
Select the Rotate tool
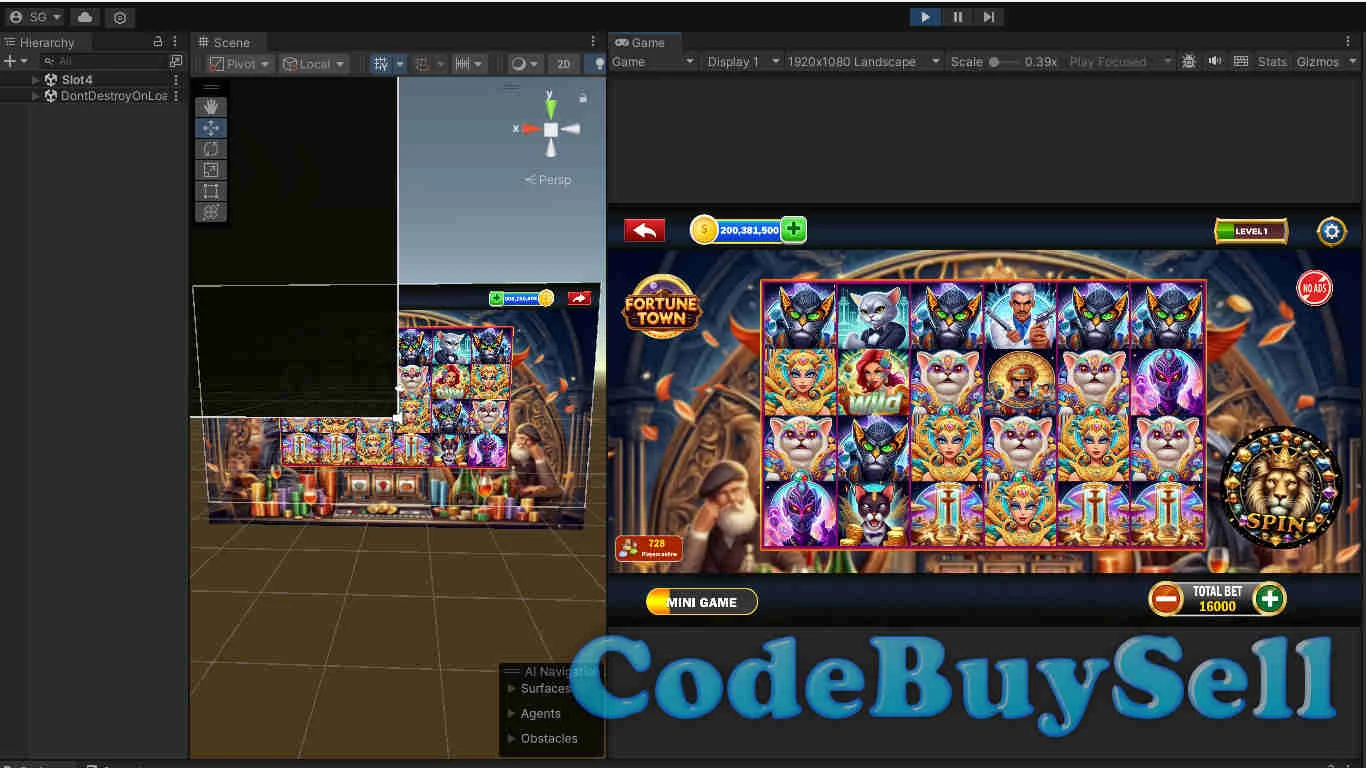211,149
